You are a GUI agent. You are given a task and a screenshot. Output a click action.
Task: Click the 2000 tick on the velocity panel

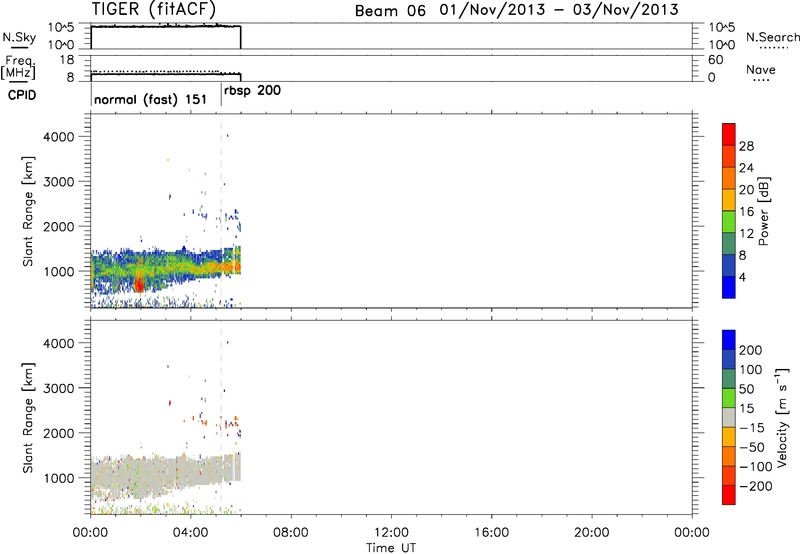tap(59, 433)
